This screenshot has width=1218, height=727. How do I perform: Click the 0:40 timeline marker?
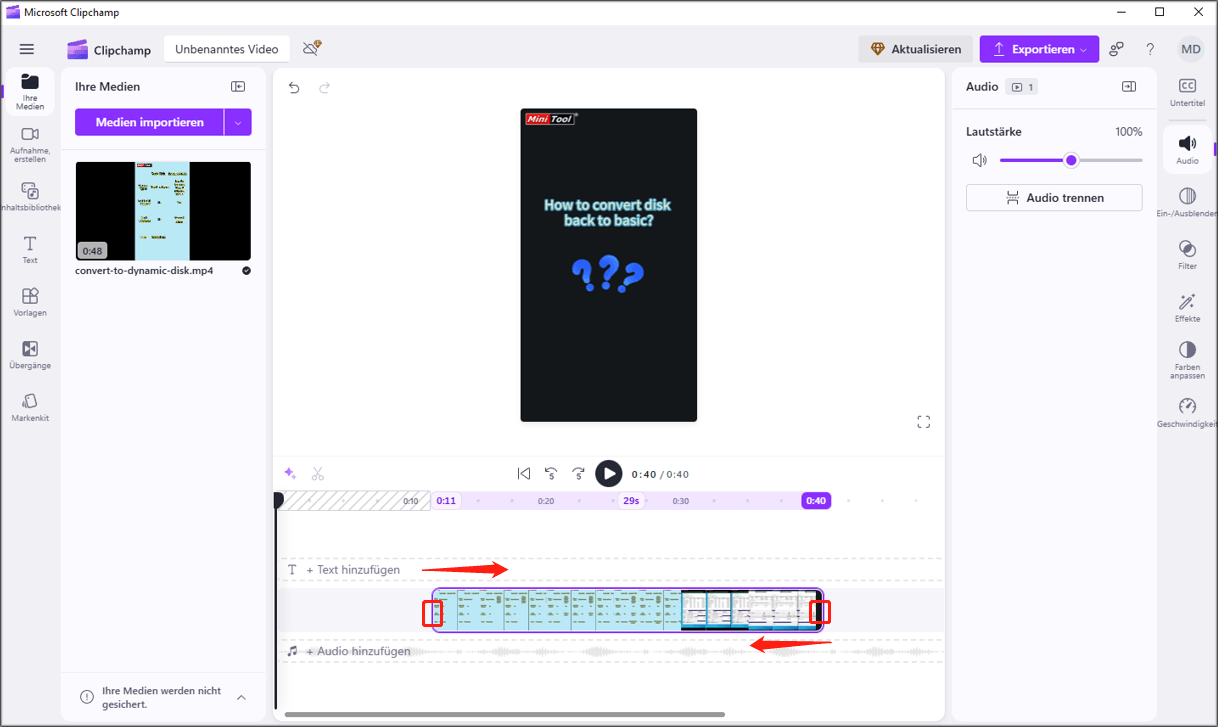[x=816, y=501]
